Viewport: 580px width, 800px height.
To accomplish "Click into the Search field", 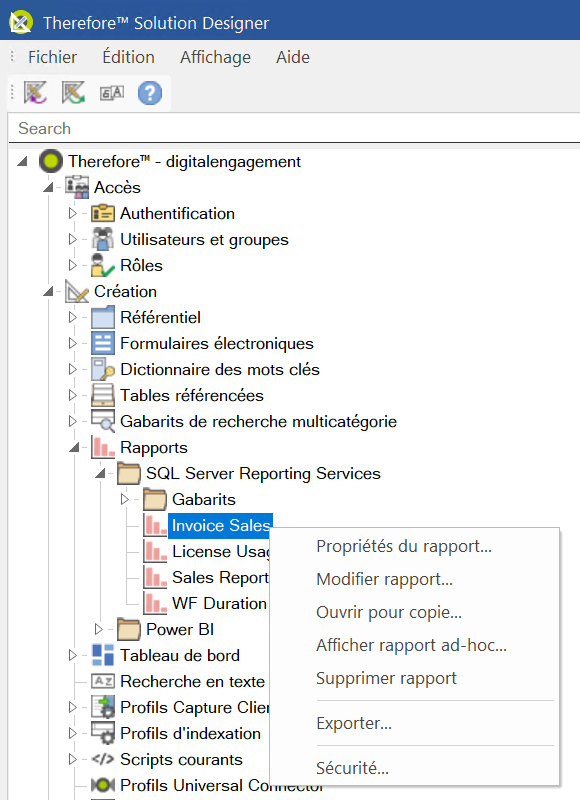I will (x=294, y=129).
